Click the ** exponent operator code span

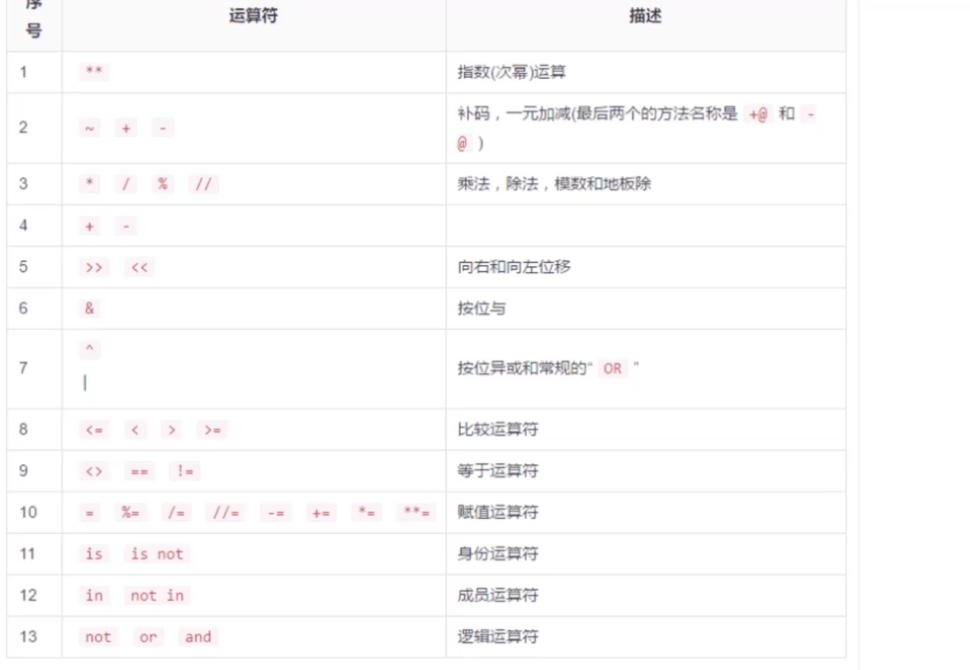click(91, 71)
